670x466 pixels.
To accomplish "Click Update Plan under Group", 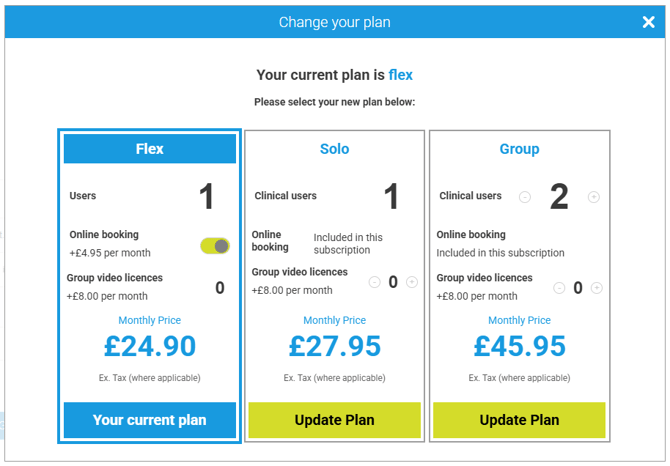I will click(519, 420).
